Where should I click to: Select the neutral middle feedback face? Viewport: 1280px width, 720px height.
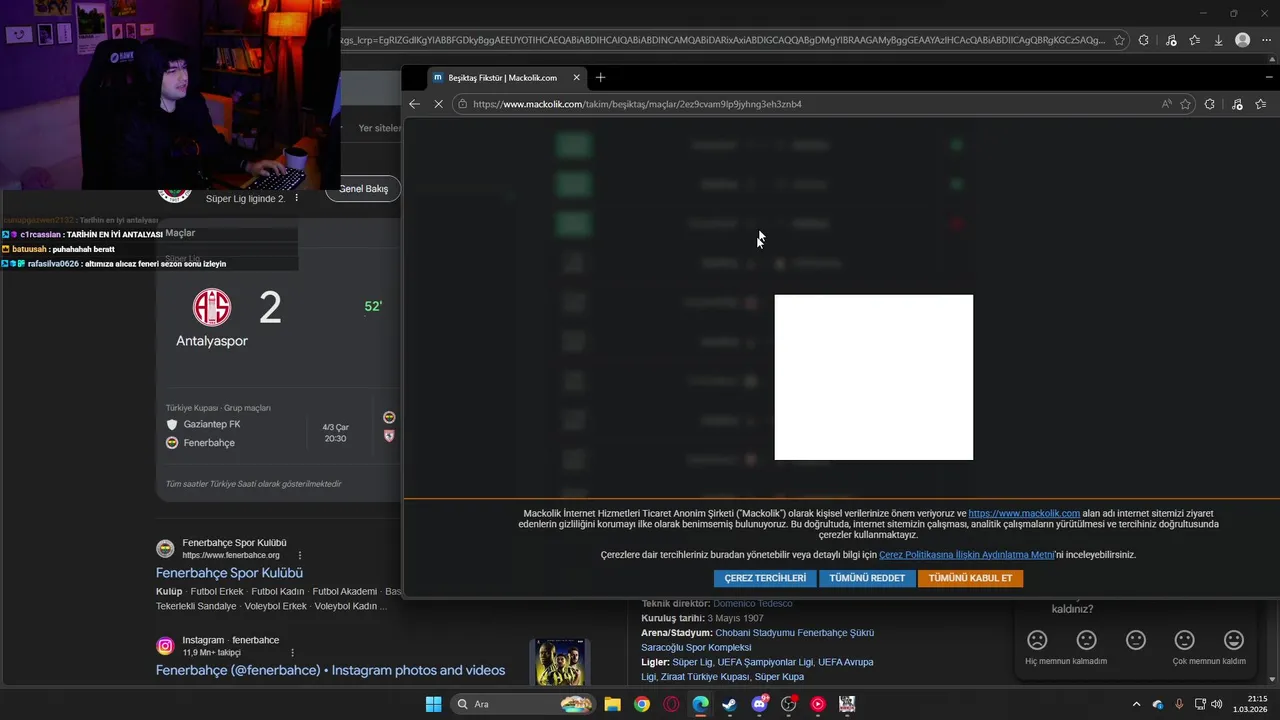pyautogui.click(x=1136, y=640)
